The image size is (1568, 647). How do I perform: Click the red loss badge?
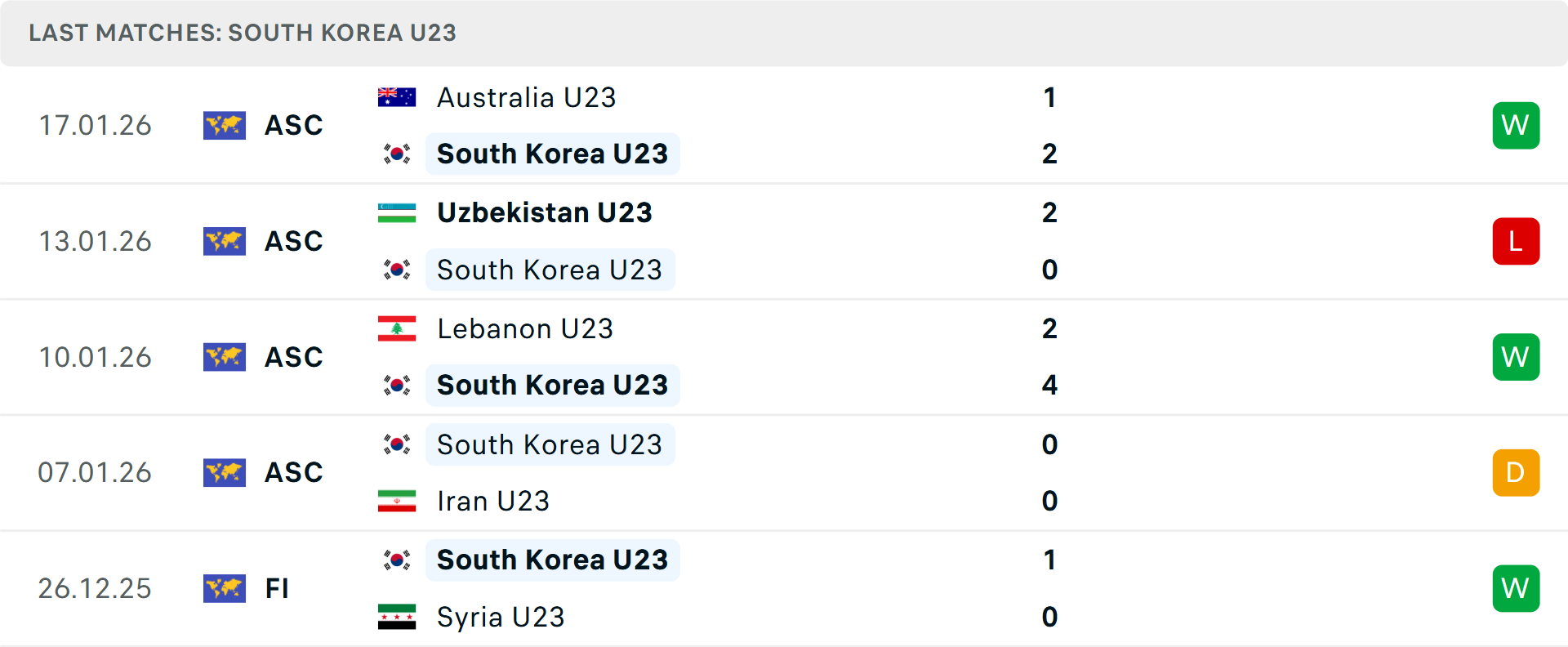1516,241
